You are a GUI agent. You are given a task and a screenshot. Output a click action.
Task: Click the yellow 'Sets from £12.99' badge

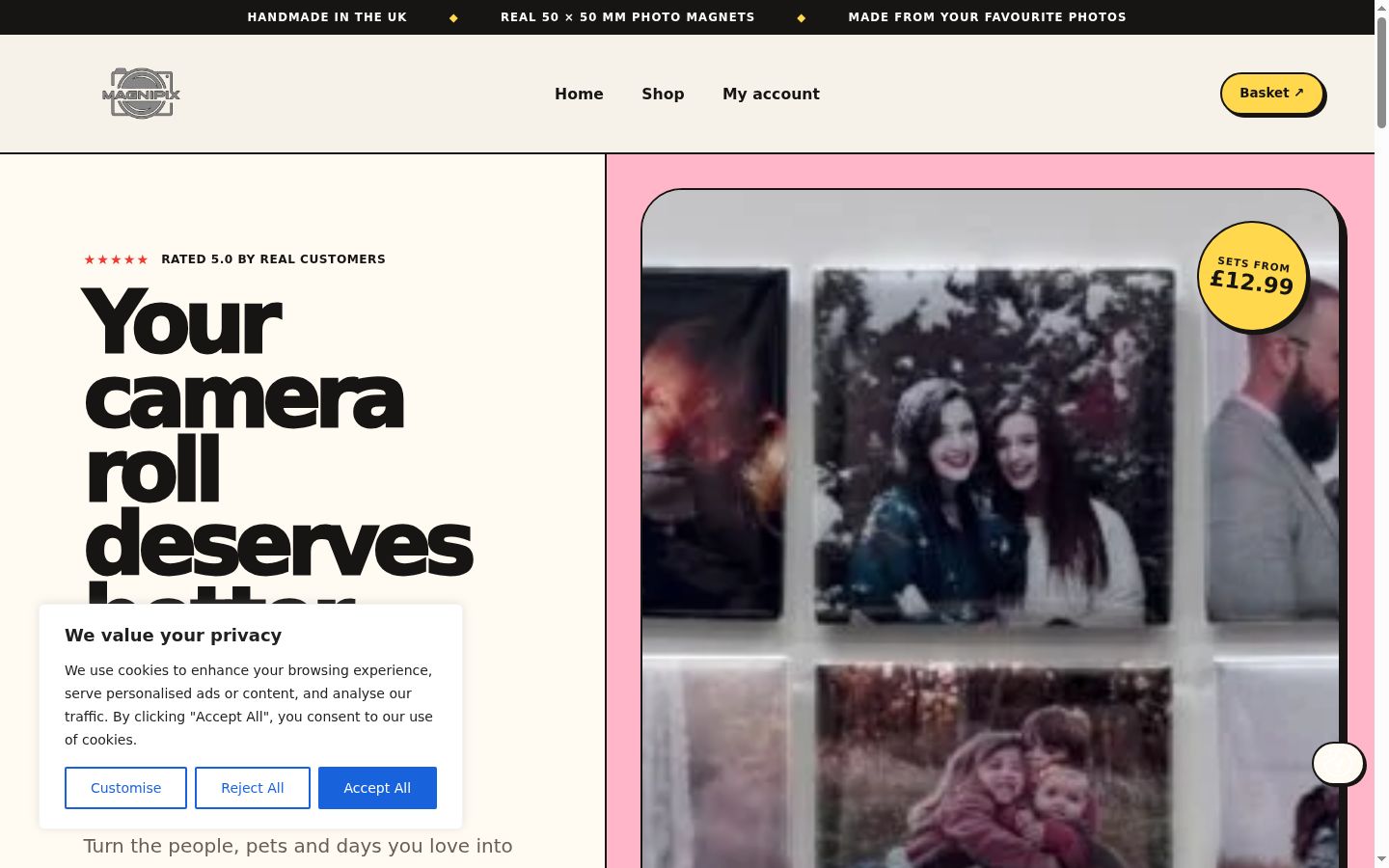1252,277
